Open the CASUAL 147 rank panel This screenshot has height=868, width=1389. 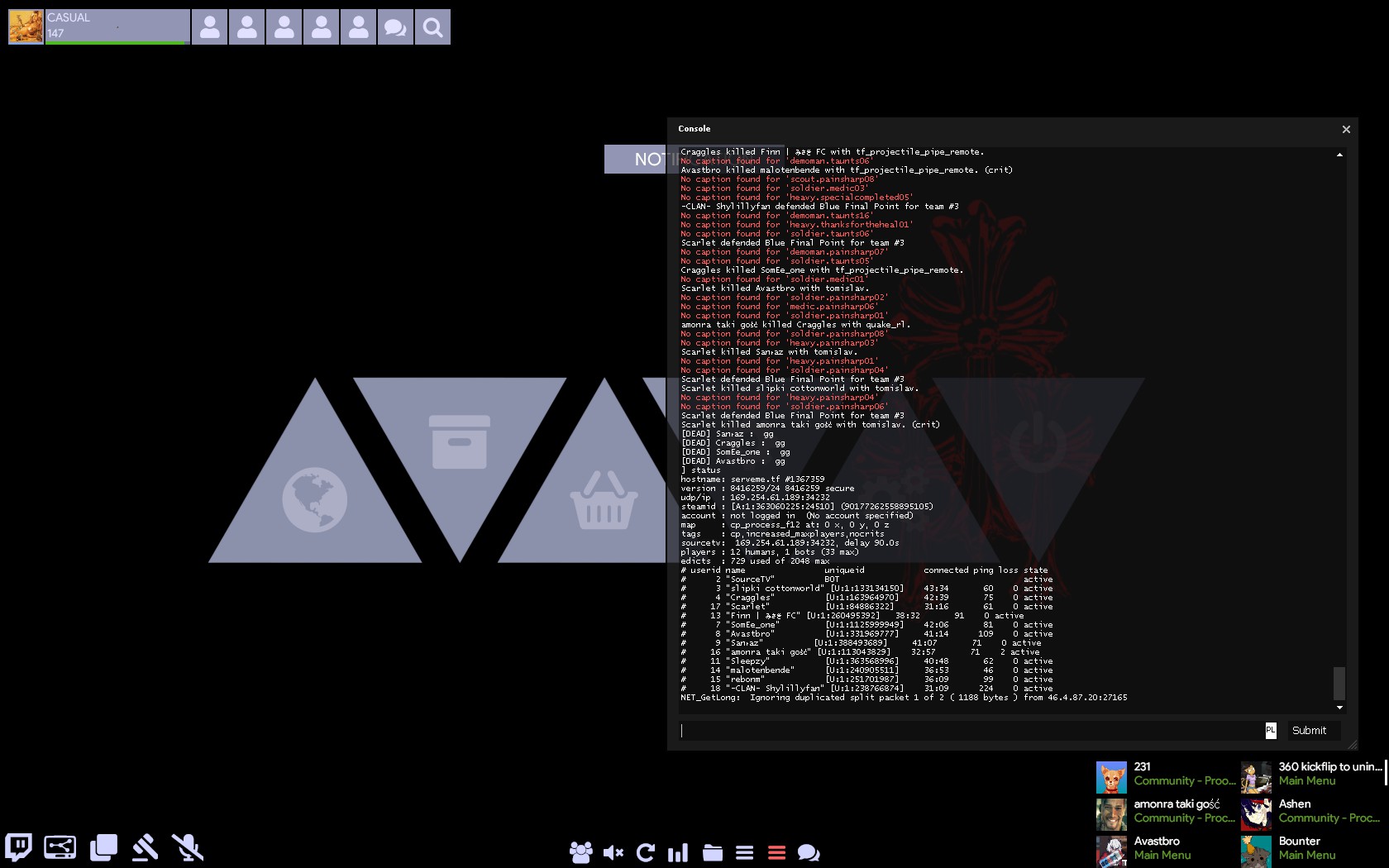(117, 26)
